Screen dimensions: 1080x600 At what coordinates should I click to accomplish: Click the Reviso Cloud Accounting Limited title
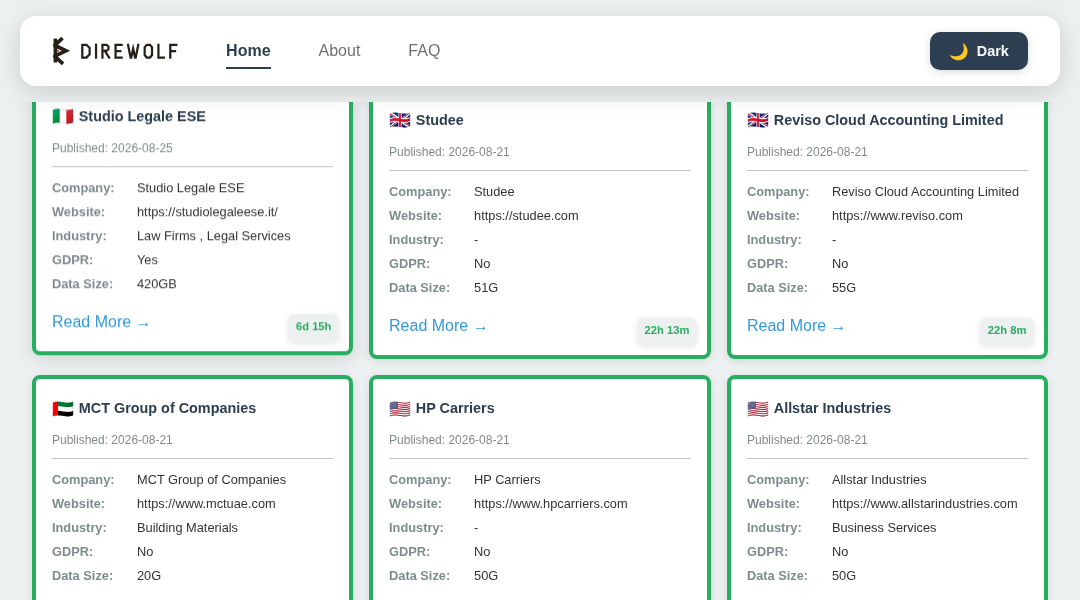click(888, 120)
